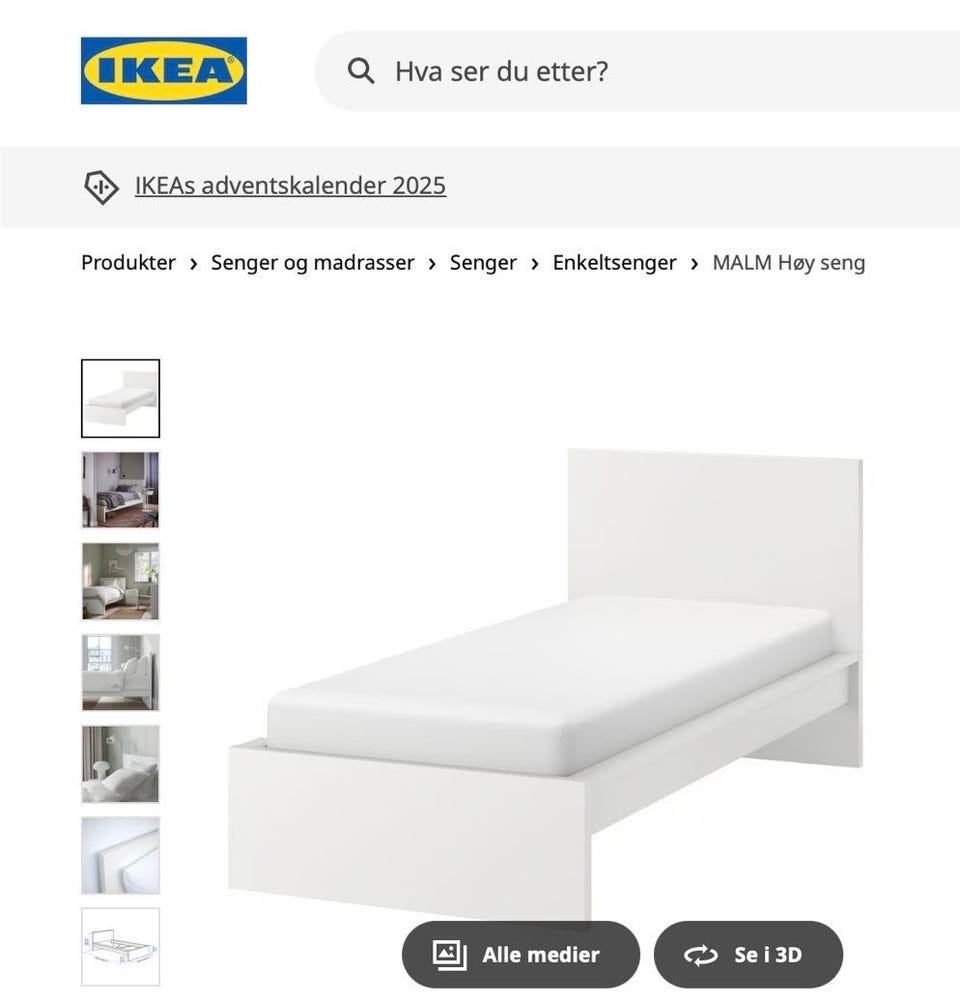Open the Enkeltsenger breadcrumb link
The height and width of the screenshot is (1001, 960).
click(615, 262)
